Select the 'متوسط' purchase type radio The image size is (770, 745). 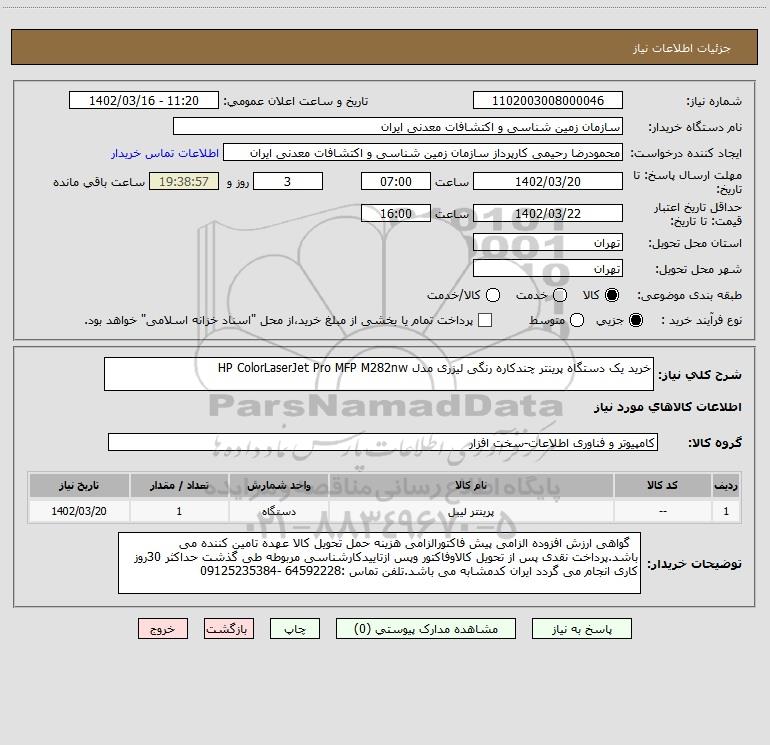tap(577, 320)
